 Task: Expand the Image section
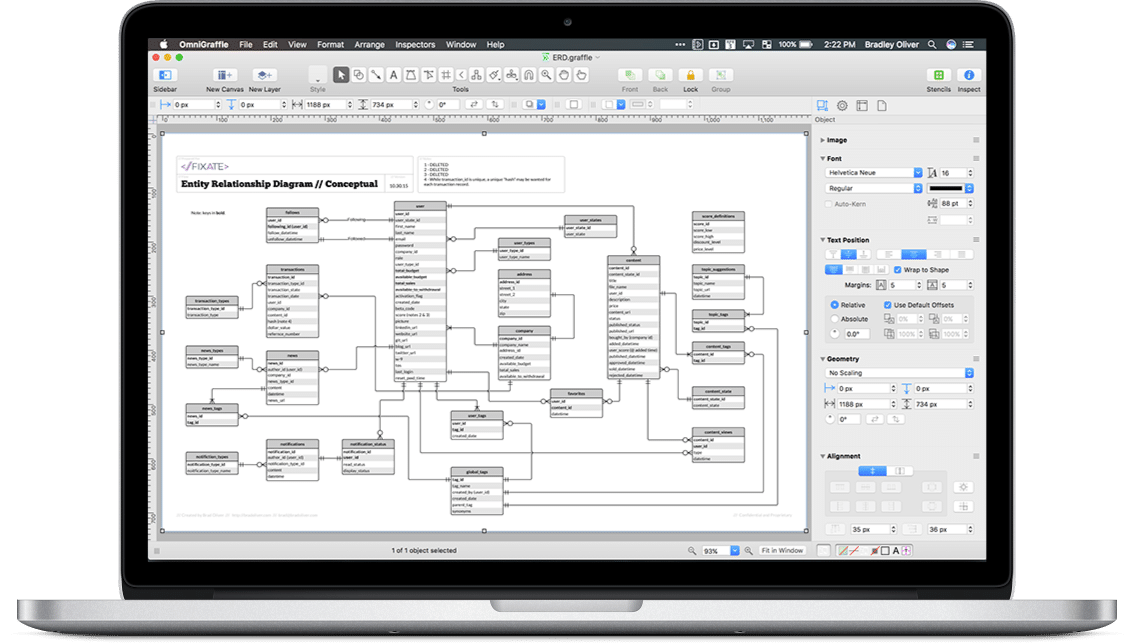coord(823,140)
